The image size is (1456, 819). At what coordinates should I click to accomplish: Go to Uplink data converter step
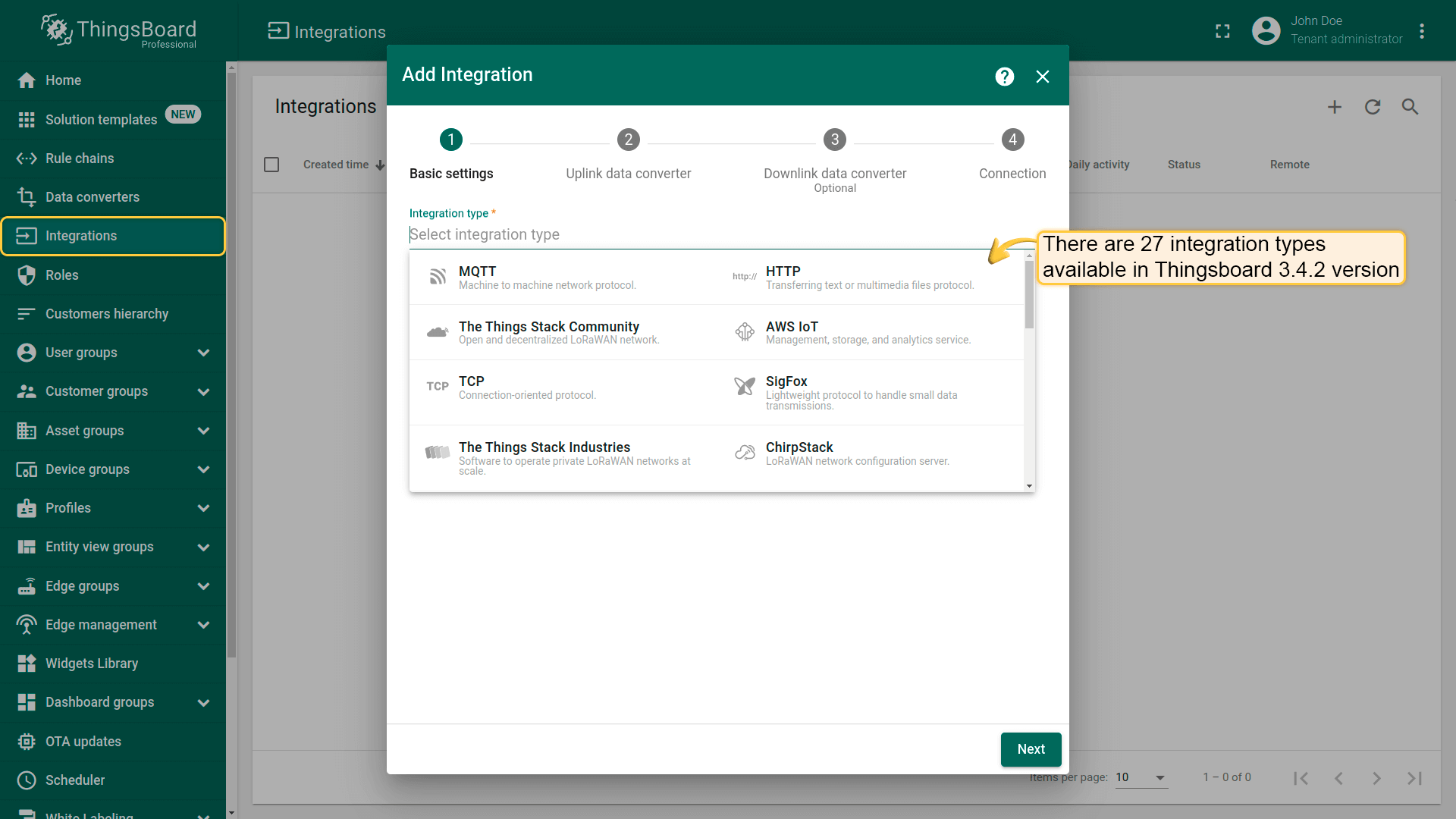(628, 140)
